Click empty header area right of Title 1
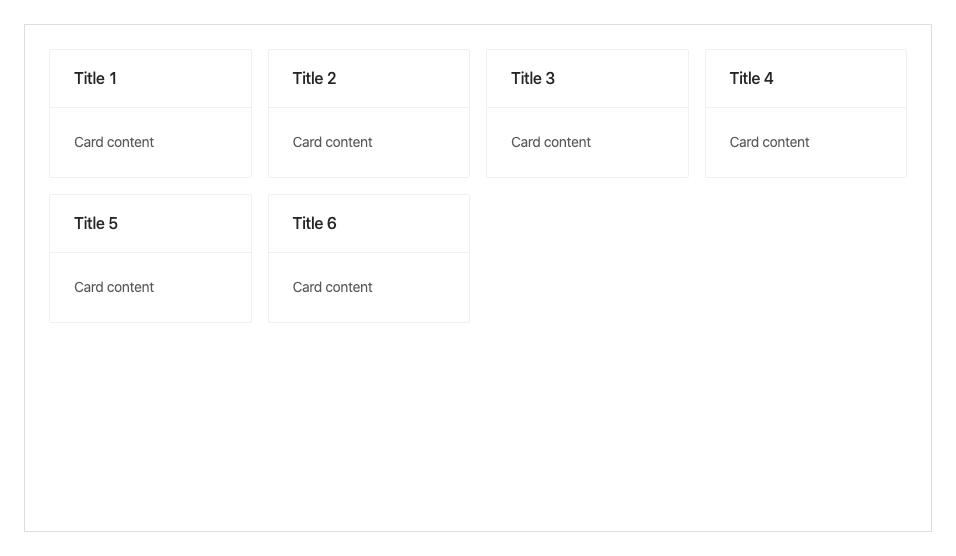 point(183,79)
